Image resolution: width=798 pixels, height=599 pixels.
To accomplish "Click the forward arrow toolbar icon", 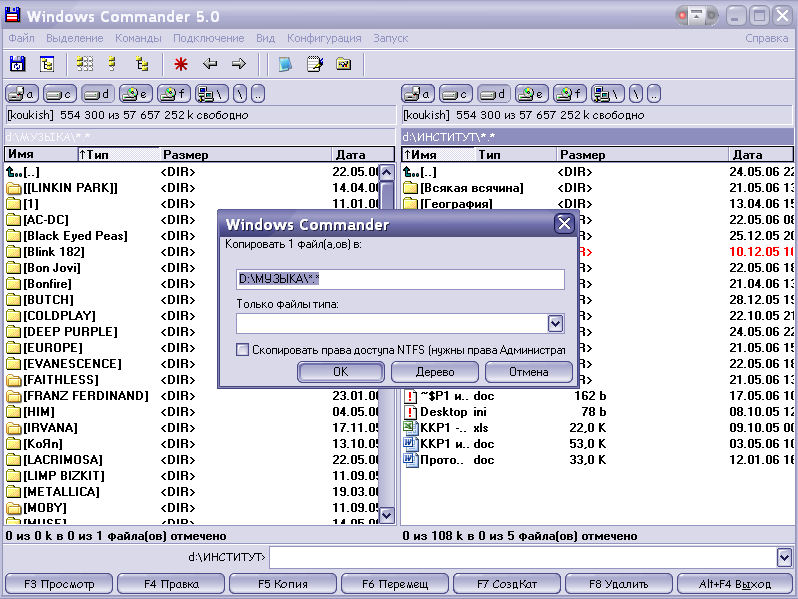I will (x=239, y=64).
